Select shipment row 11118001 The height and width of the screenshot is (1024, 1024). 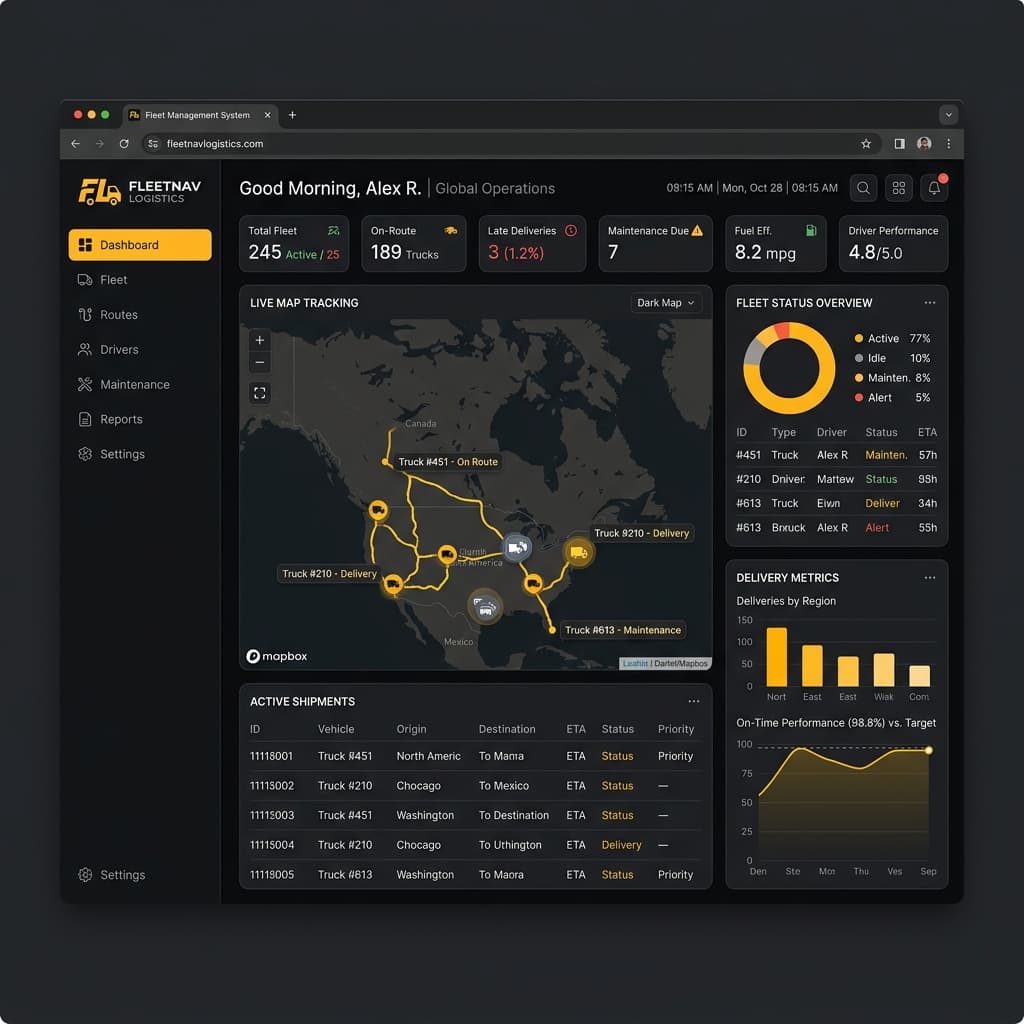[475, 756]
